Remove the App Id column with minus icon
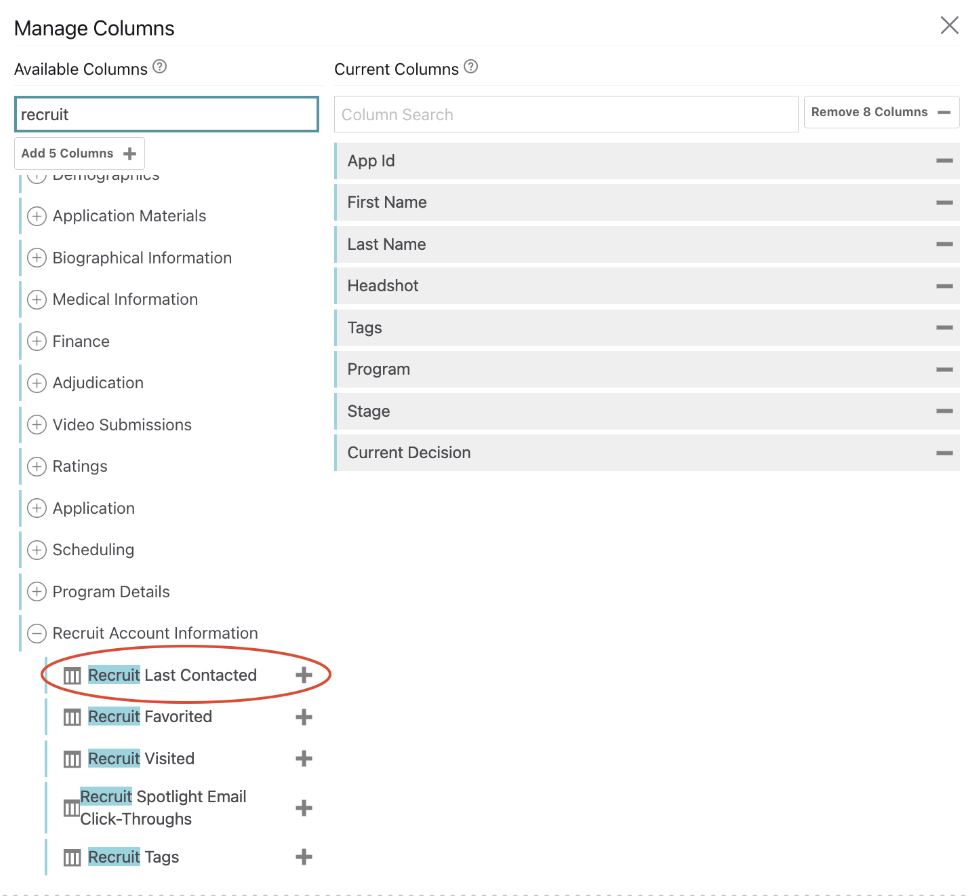 944,161
